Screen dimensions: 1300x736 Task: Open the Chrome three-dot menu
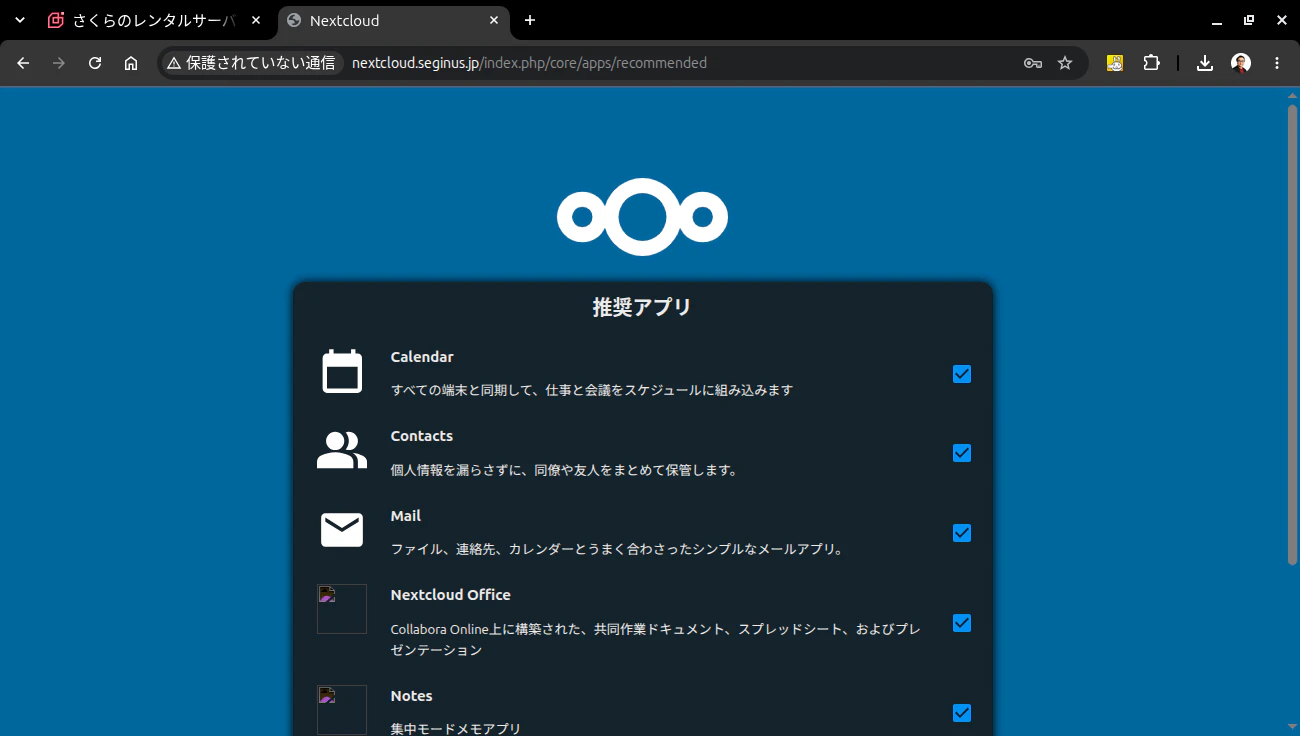coord(1277,63)
